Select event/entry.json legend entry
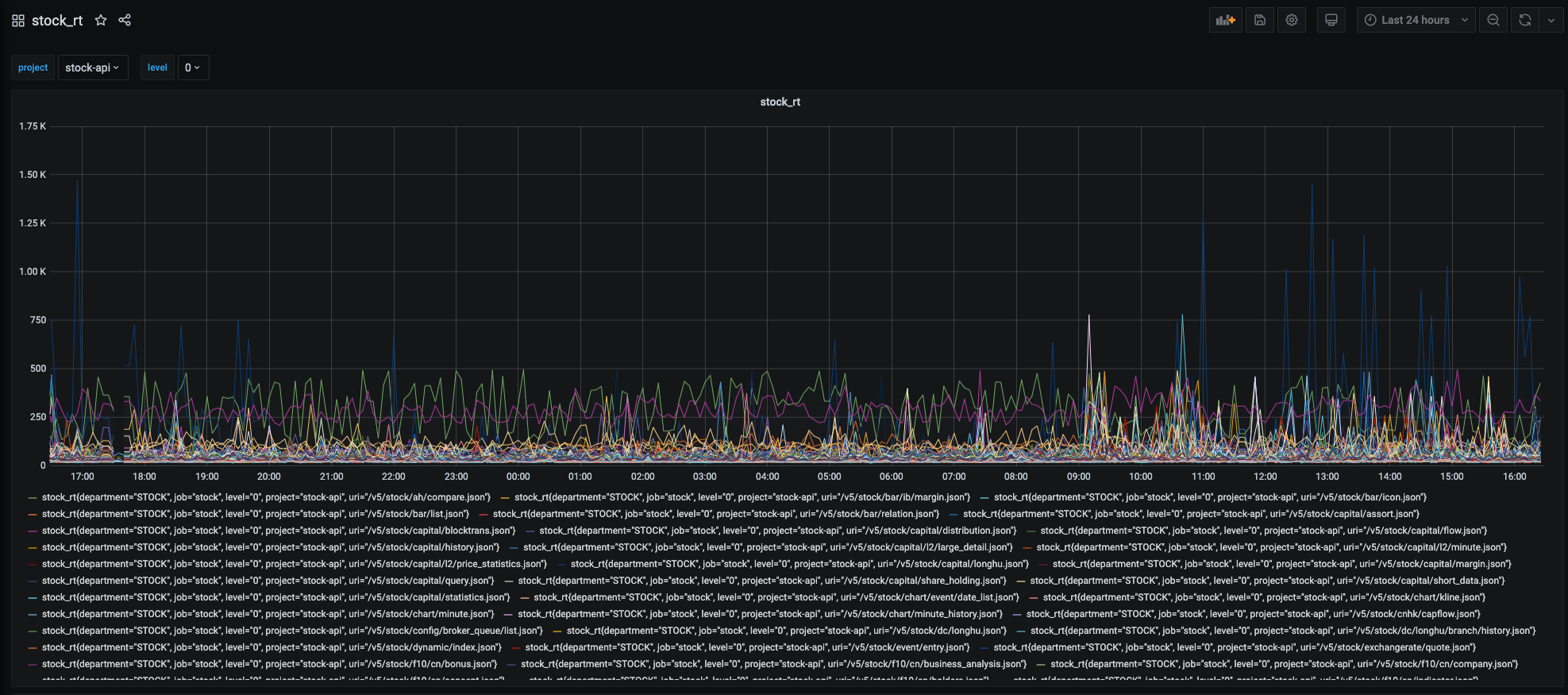 click(x=748, y=647)
